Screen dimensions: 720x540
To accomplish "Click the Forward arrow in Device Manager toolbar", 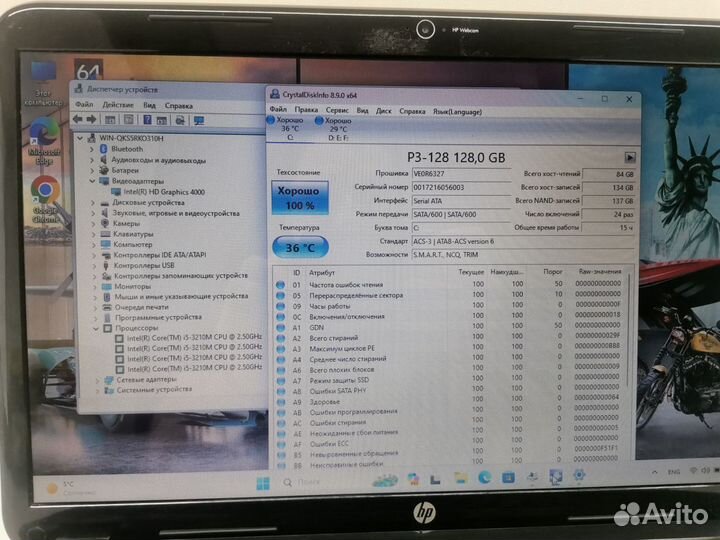I will pos(91,119).
